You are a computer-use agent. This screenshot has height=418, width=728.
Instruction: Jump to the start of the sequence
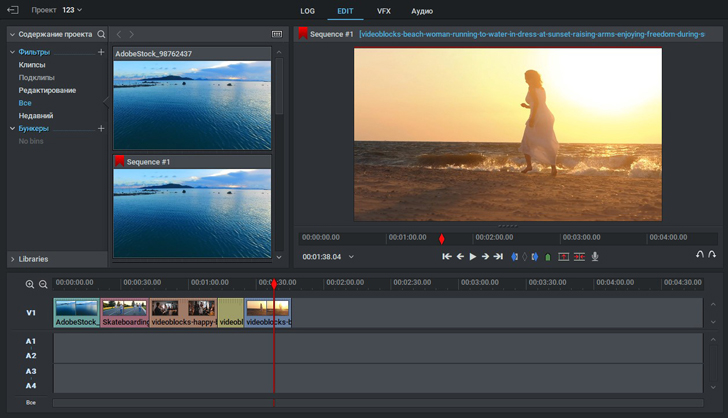[448, 257]
